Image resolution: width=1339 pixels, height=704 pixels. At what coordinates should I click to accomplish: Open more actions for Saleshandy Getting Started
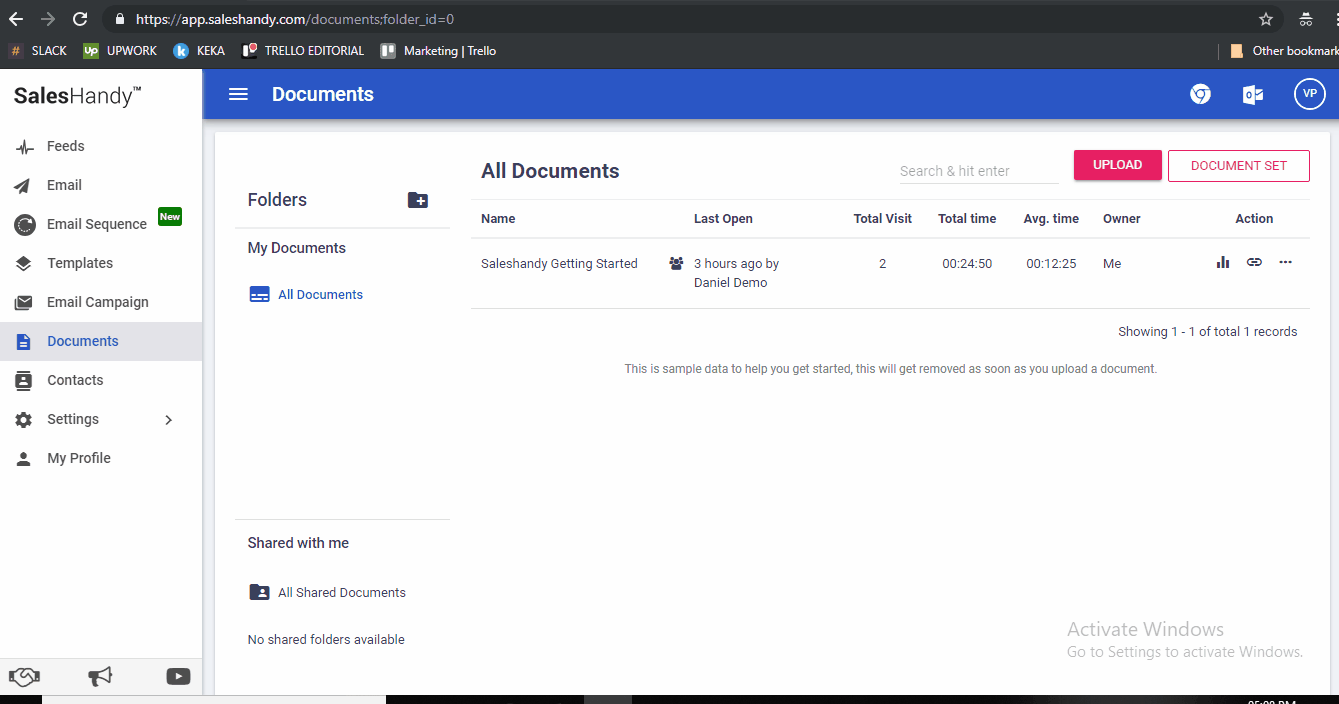pos(1286,262)
